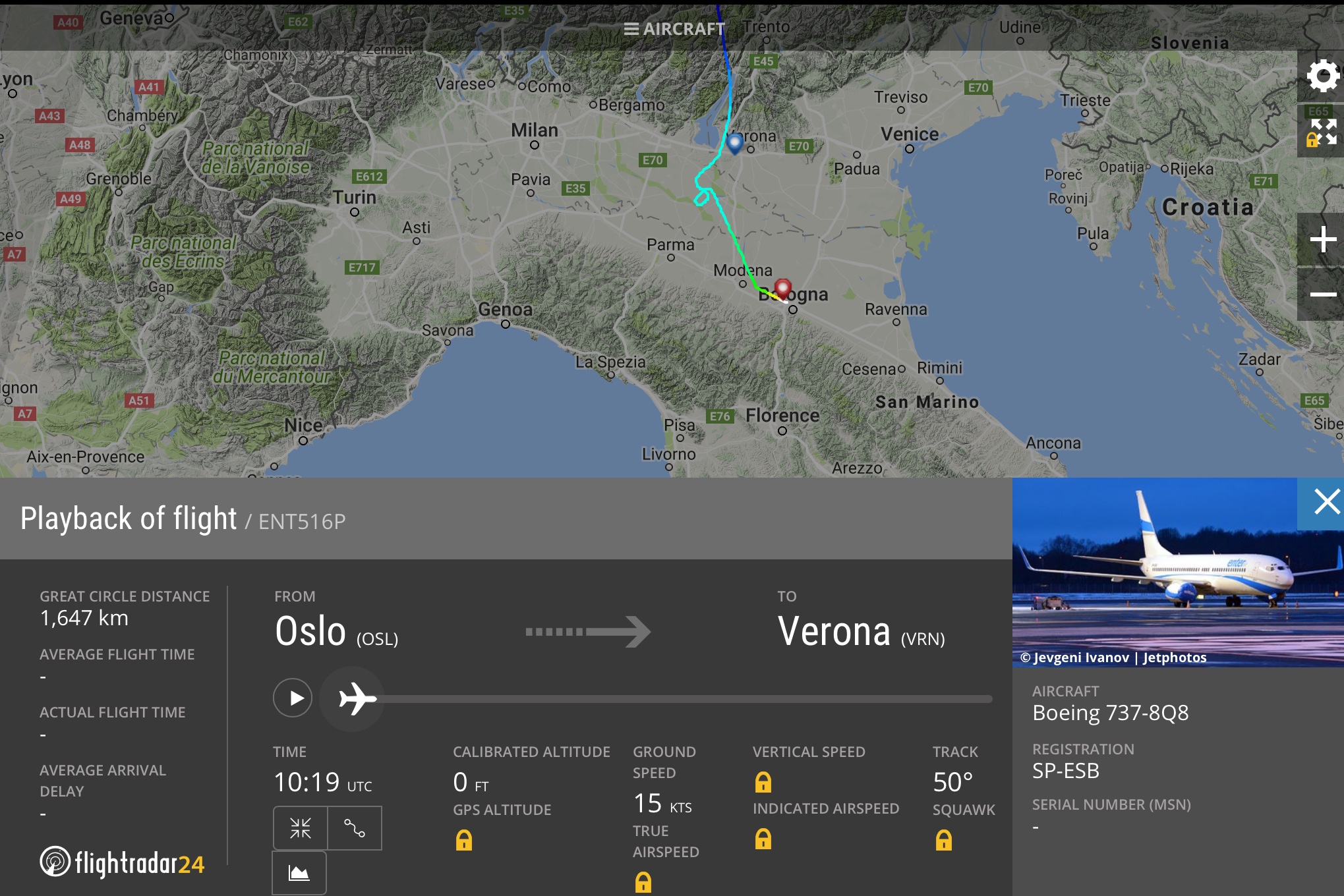Open the AIRCRAFT hamburger menu

(674, 29)
